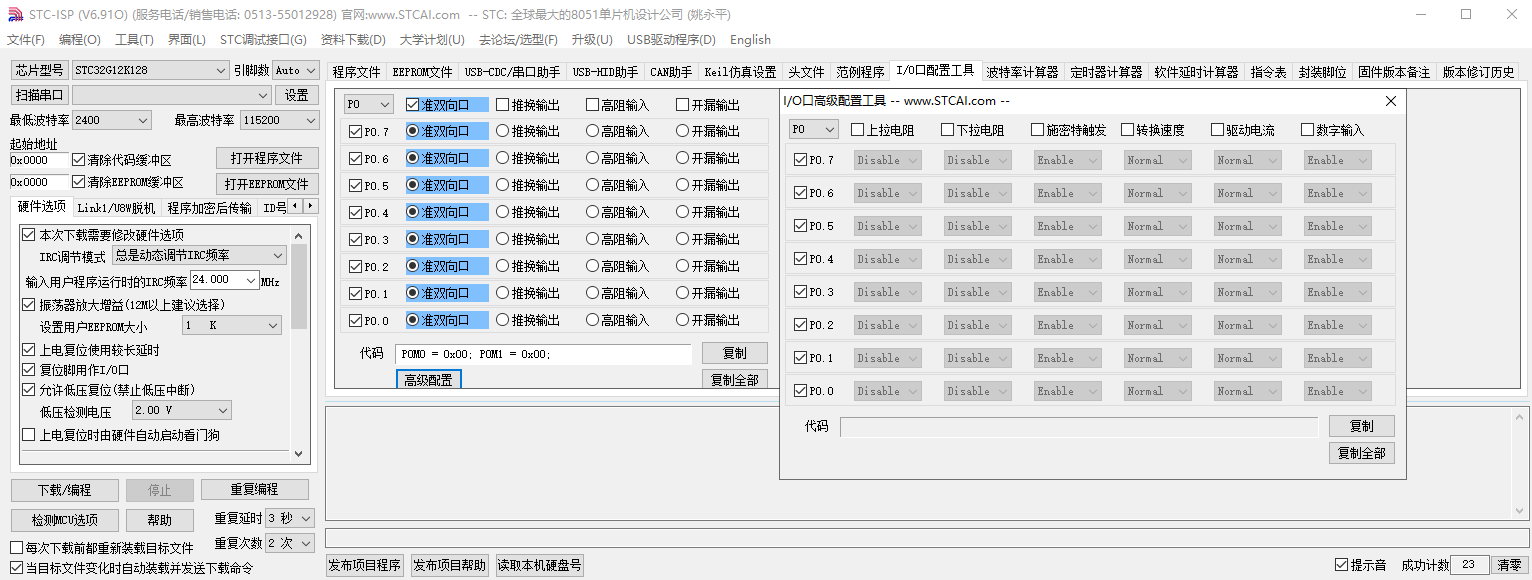Image resolution: width=1532 pixels, height=580 pixels.
Task: Enable 每次下载前都重新装载目标文件
Action: (16, 548)
